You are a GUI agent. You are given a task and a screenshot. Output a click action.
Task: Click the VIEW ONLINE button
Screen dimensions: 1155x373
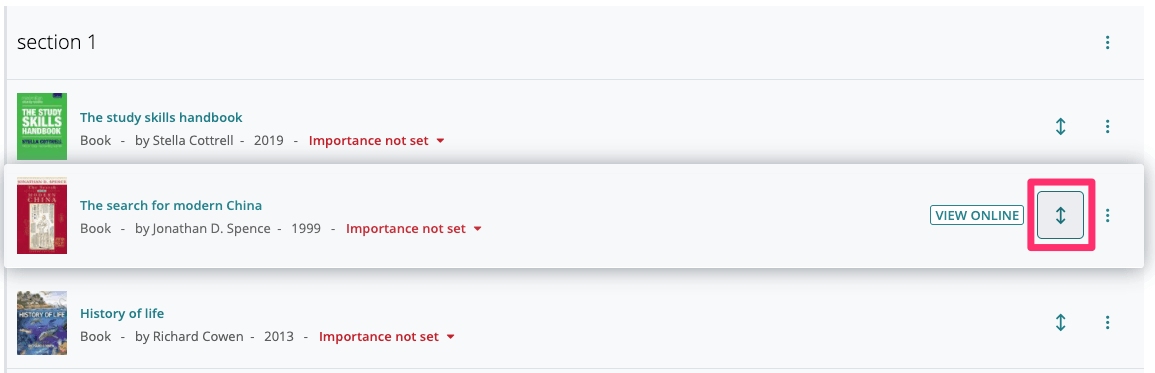click(977, 215)
